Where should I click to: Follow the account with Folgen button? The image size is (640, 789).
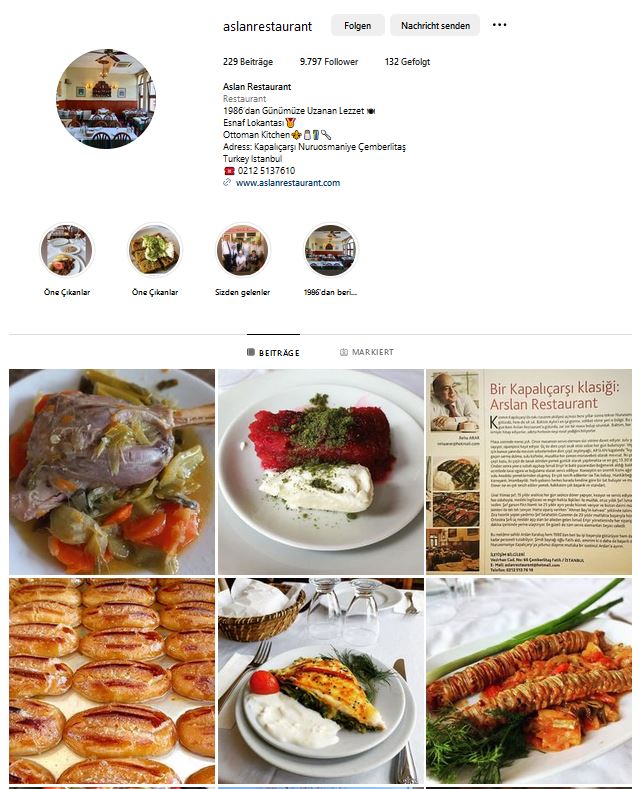358,25
